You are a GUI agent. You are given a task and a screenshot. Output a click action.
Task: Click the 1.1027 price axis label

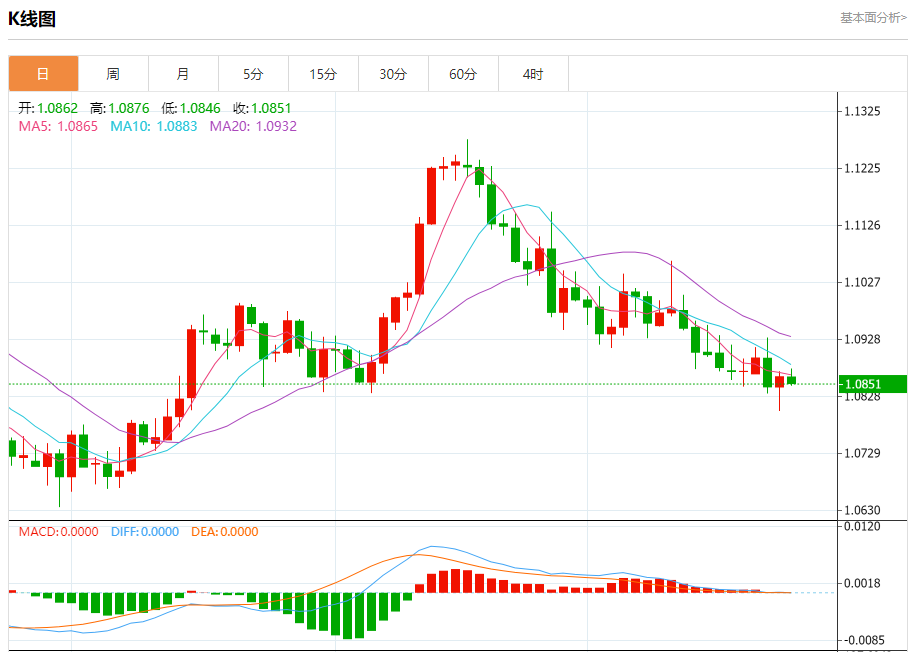[862, 282]
